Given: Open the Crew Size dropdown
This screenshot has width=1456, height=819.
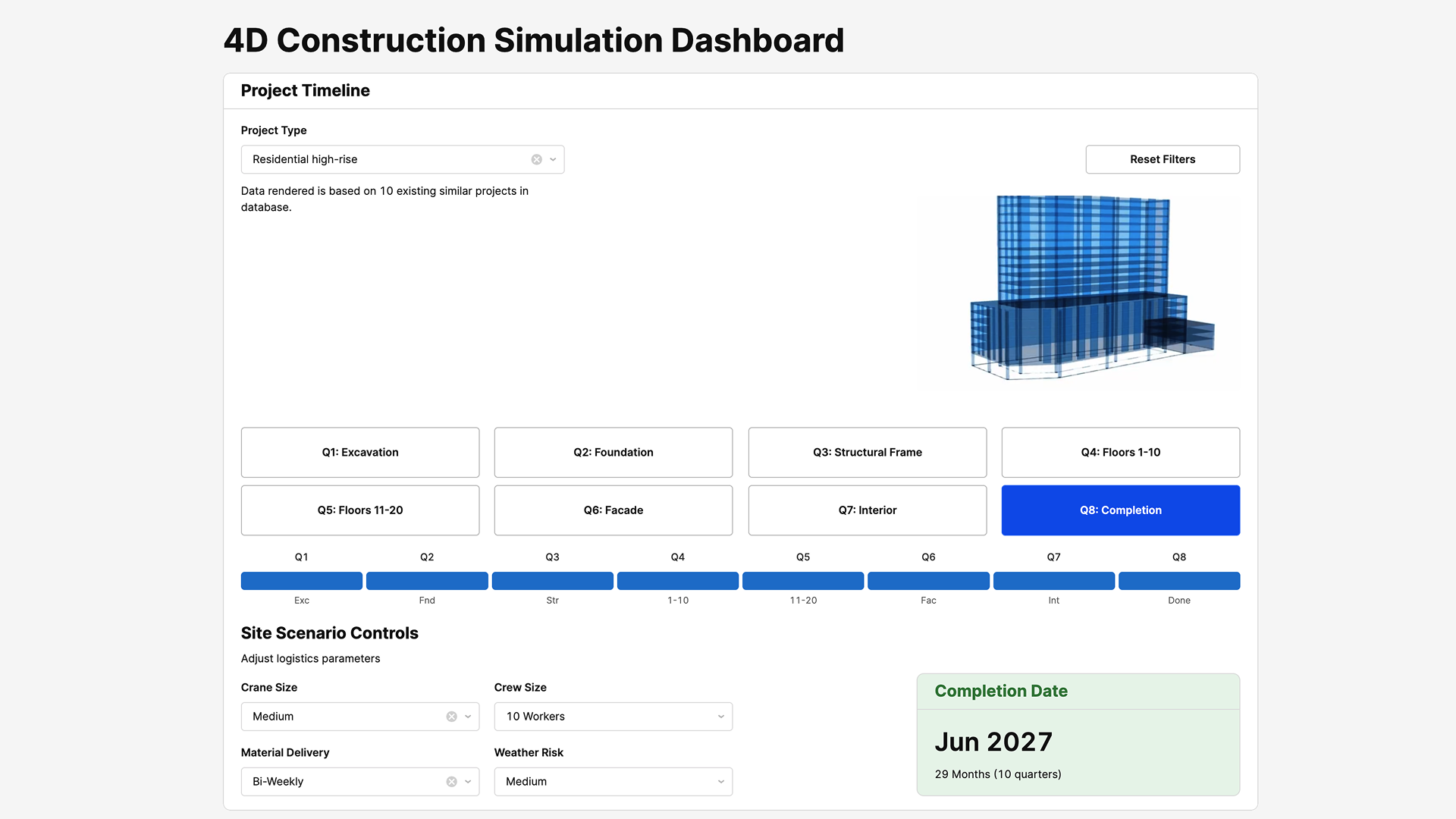Looking at the screenshot, I should coord(613,717).
